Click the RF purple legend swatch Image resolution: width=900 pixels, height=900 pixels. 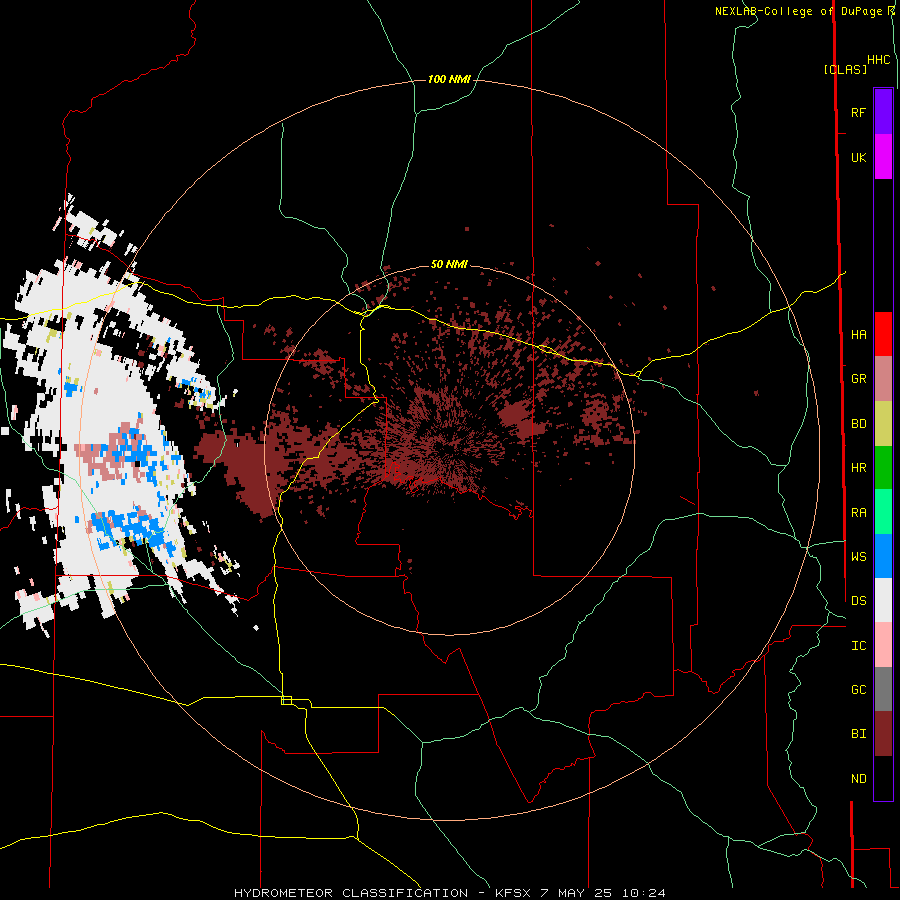click(883, 112)
